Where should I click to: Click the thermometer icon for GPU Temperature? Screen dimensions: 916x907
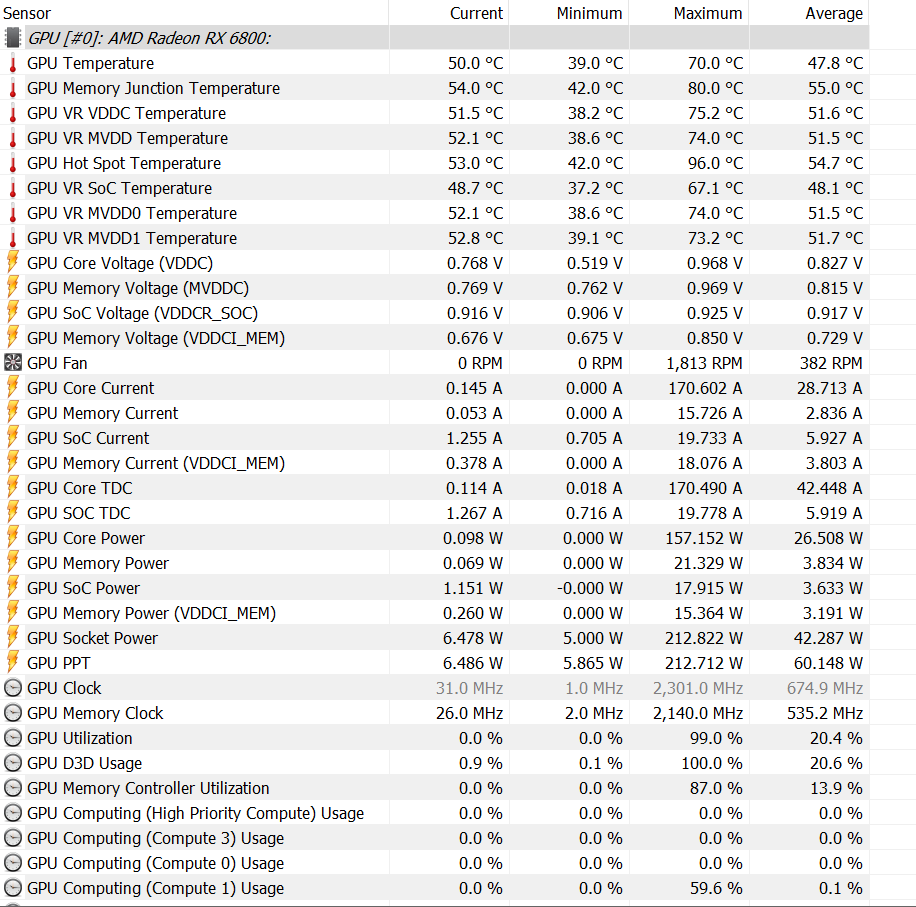point(12,63)
